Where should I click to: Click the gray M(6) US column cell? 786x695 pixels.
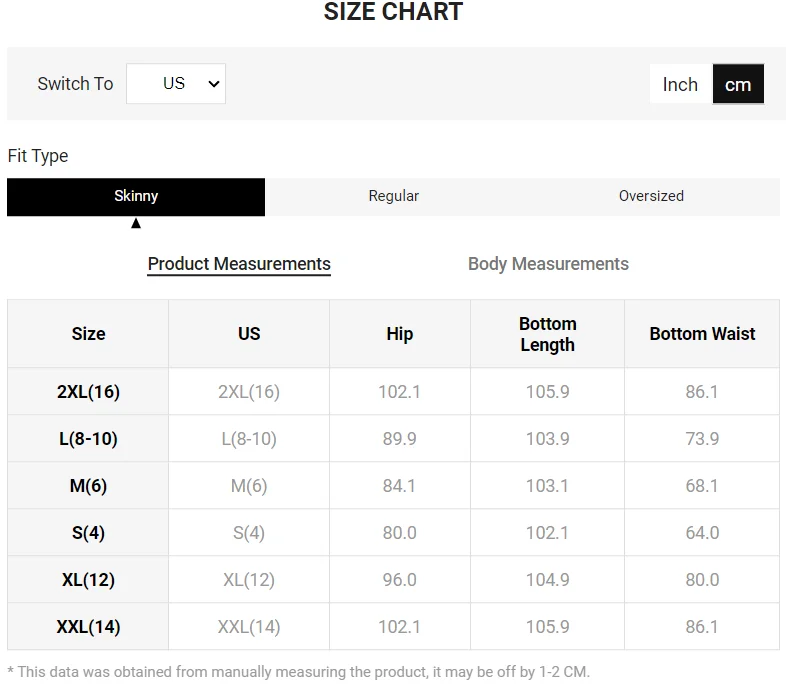(x=249, y=486)
